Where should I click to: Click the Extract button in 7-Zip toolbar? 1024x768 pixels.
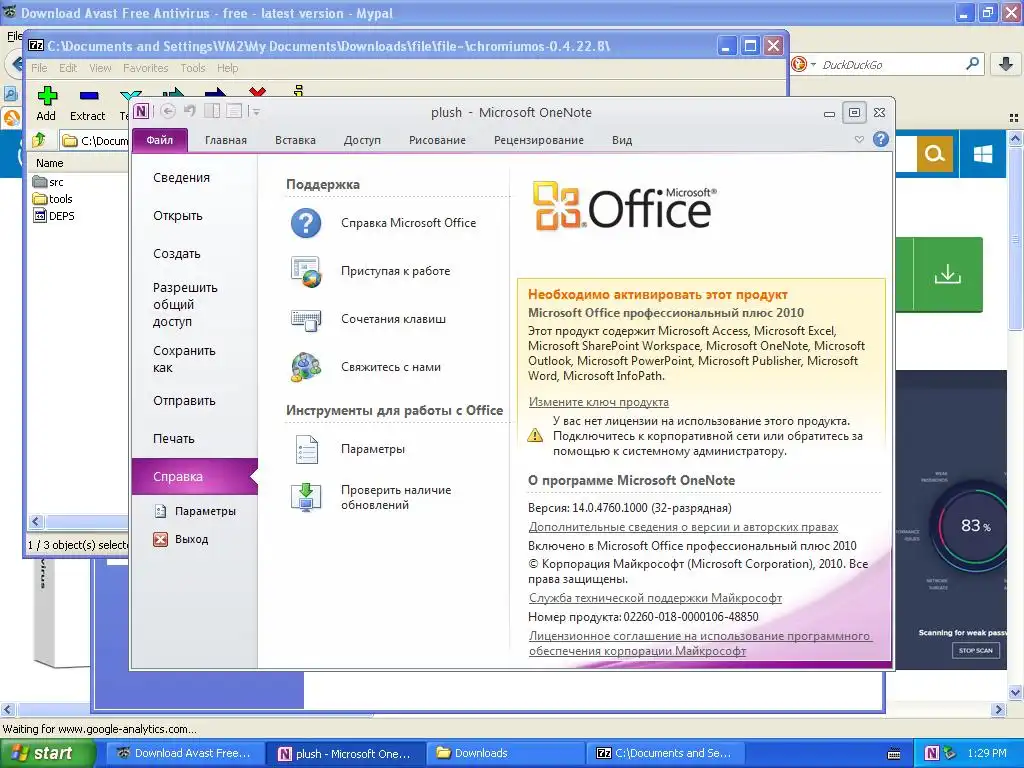[88, 104]
